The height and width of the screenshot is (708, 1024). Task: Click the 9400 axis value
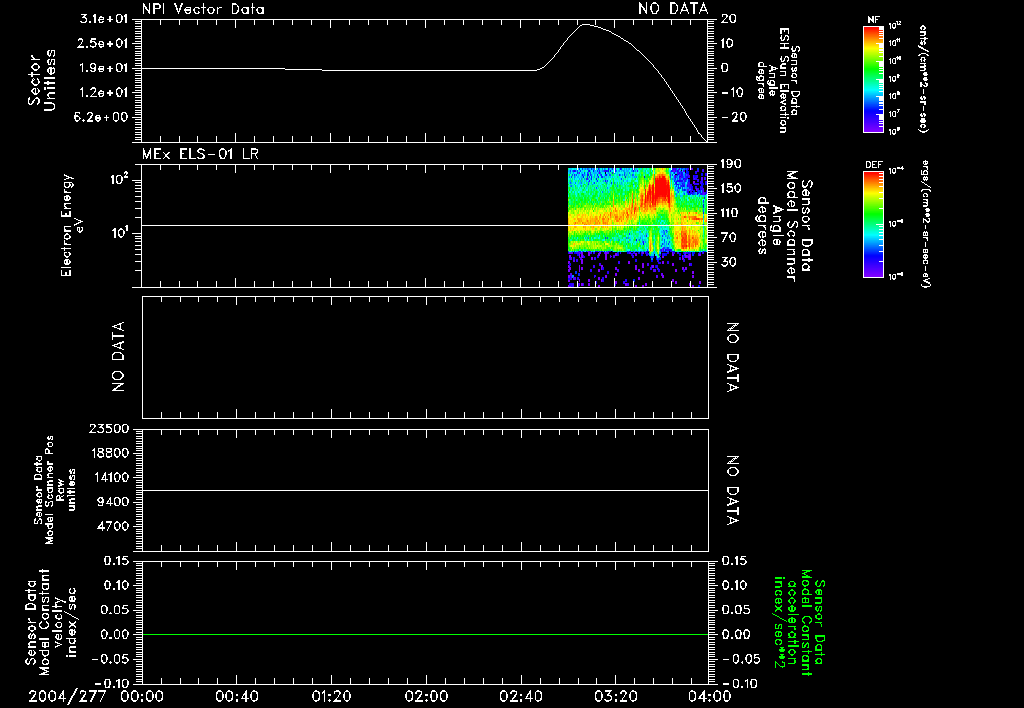point(112,502)
